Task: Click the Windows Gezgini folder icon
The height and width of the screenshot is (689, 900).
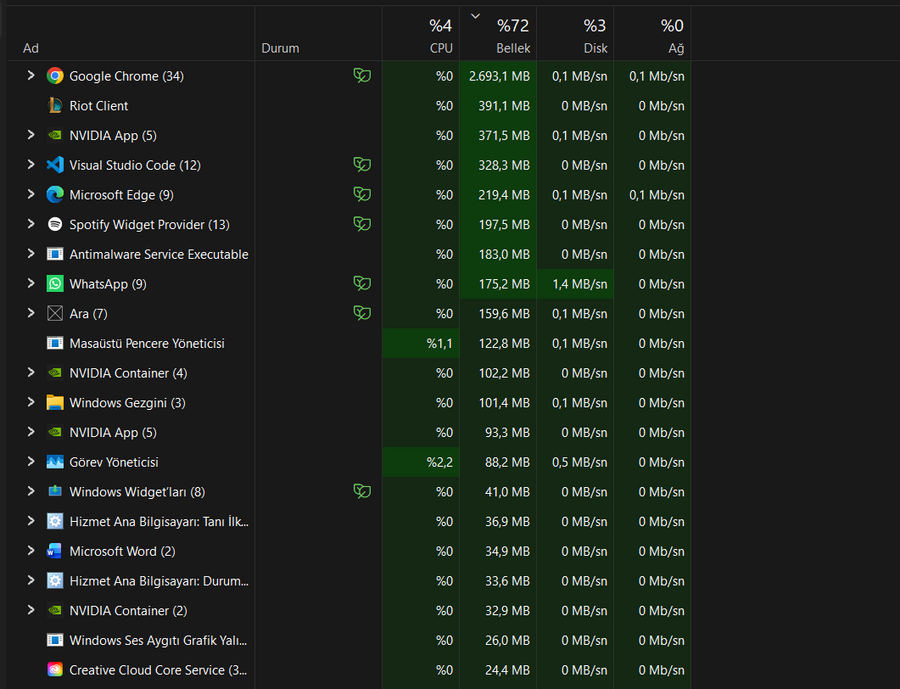Action: coord(55,402)
